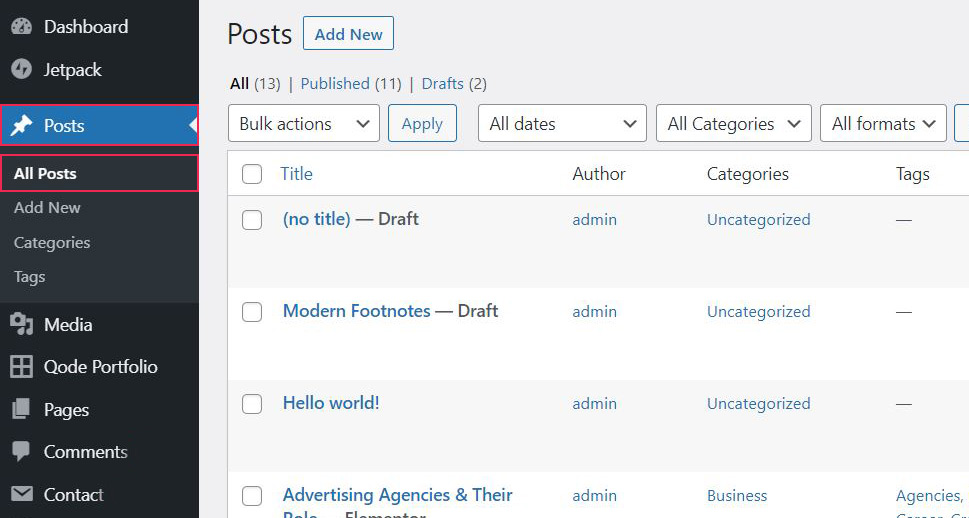Click the Media library icon
Image resolution: width=969 pixels, height=518 pixels.
pyautogui.click(x=22, y=324)
